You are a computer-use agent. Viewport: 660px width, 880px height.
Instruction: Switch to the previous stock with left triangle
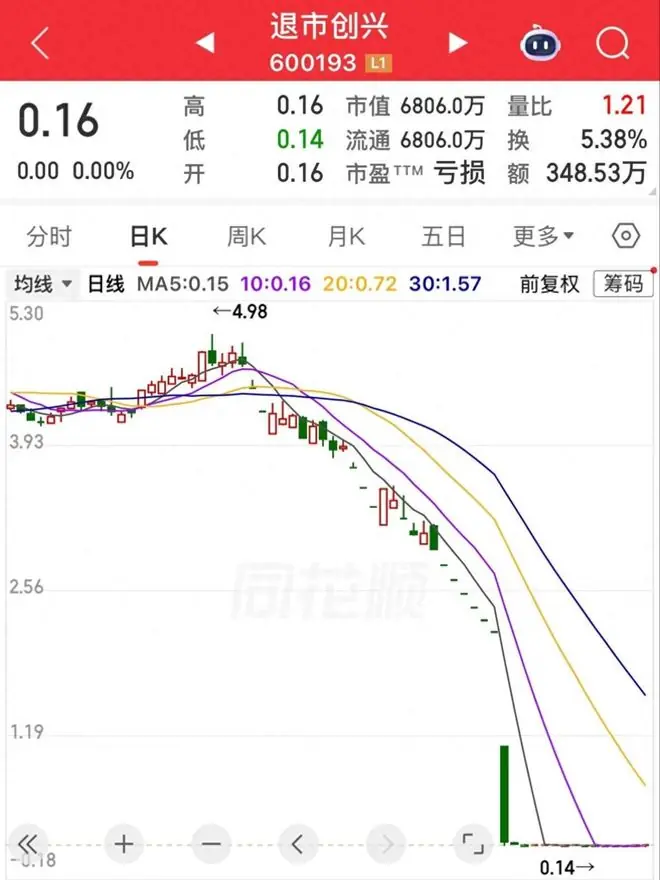click(x=205, y=43)
